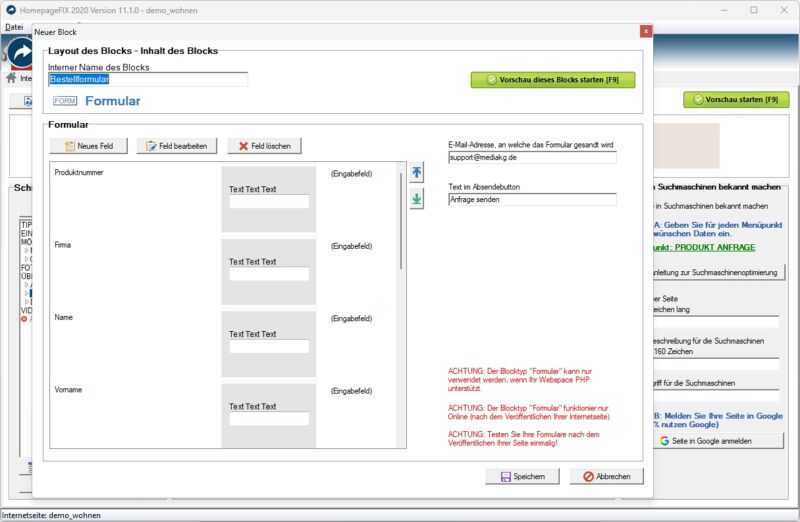Open the Datei menu
This screenshot has height=522, width=800.
pyautogui.click(x=14, y=27)
